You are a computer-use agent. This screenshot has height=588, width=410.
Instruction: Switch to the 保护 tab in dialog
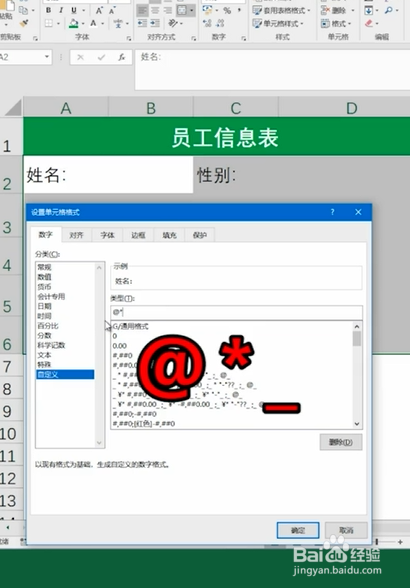200,235
